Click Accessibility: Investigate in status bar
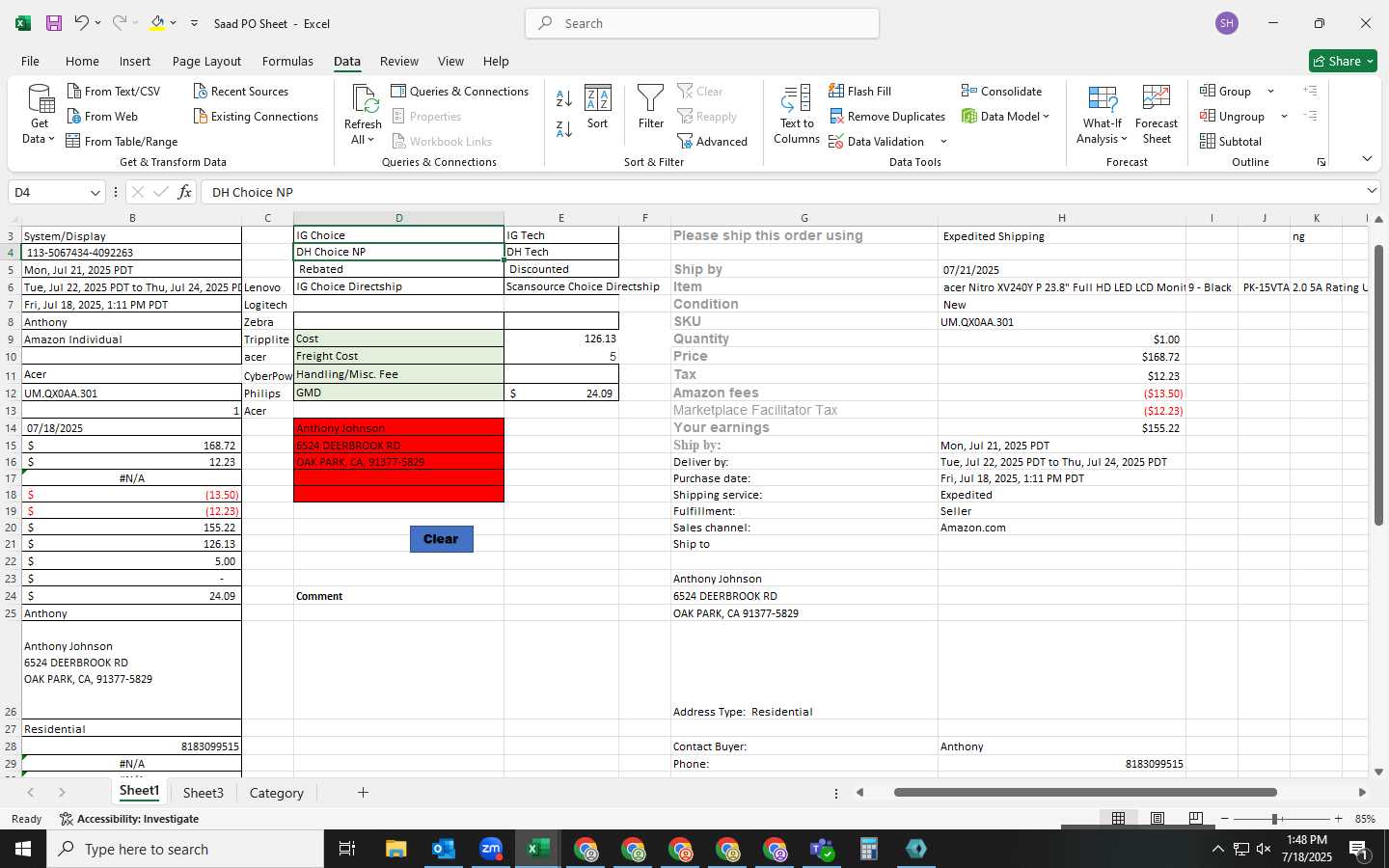The width and height of the screenshot is (1389, 868). (129, 819)
